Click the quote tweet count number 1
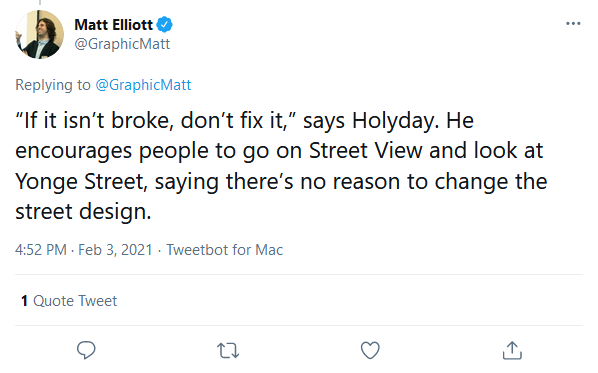This screenshot has width=598, height=373. coord(24,301)
